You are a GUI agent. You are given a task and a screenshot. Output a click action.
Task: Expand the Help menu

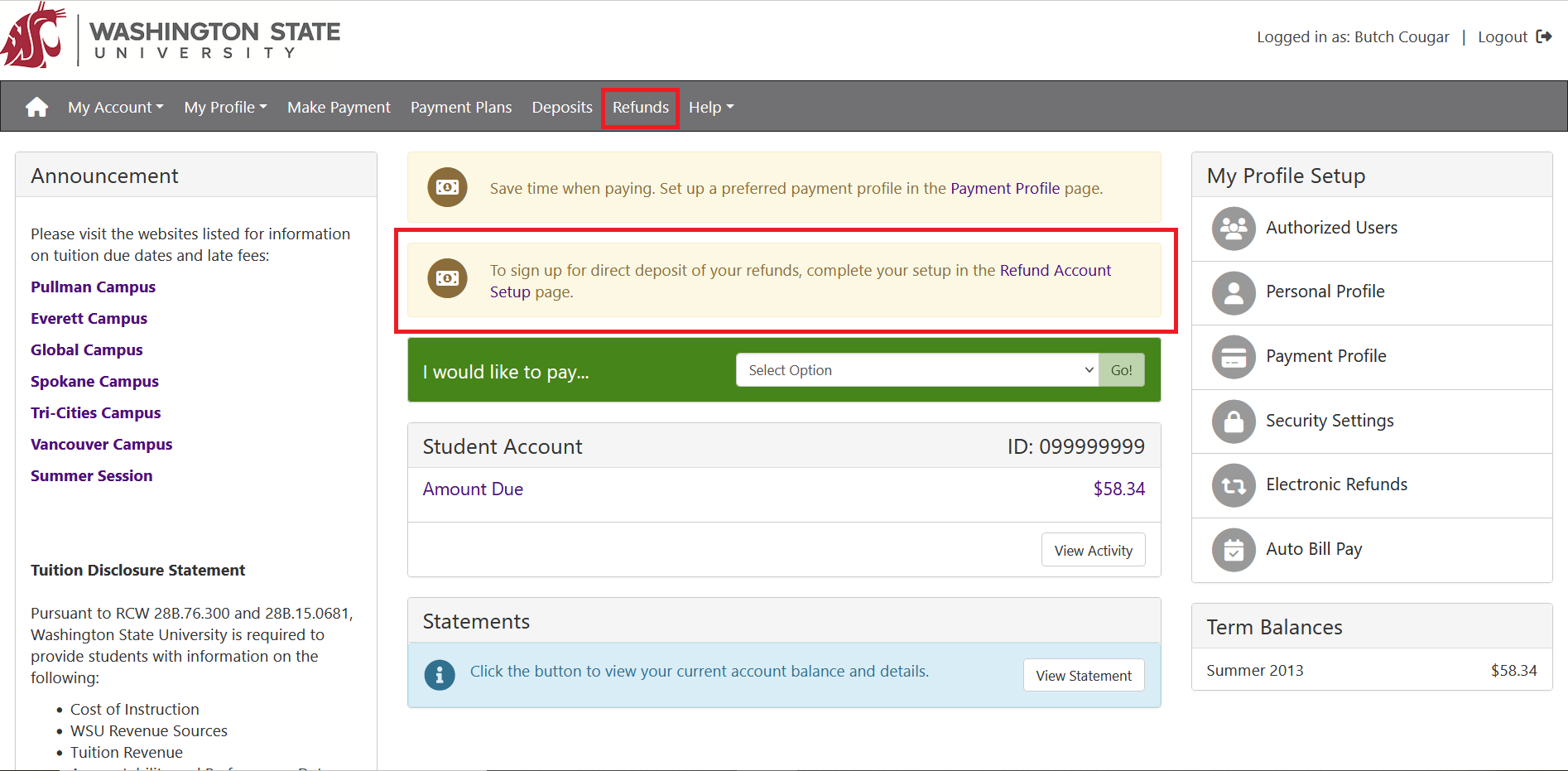tap(710, 107)
